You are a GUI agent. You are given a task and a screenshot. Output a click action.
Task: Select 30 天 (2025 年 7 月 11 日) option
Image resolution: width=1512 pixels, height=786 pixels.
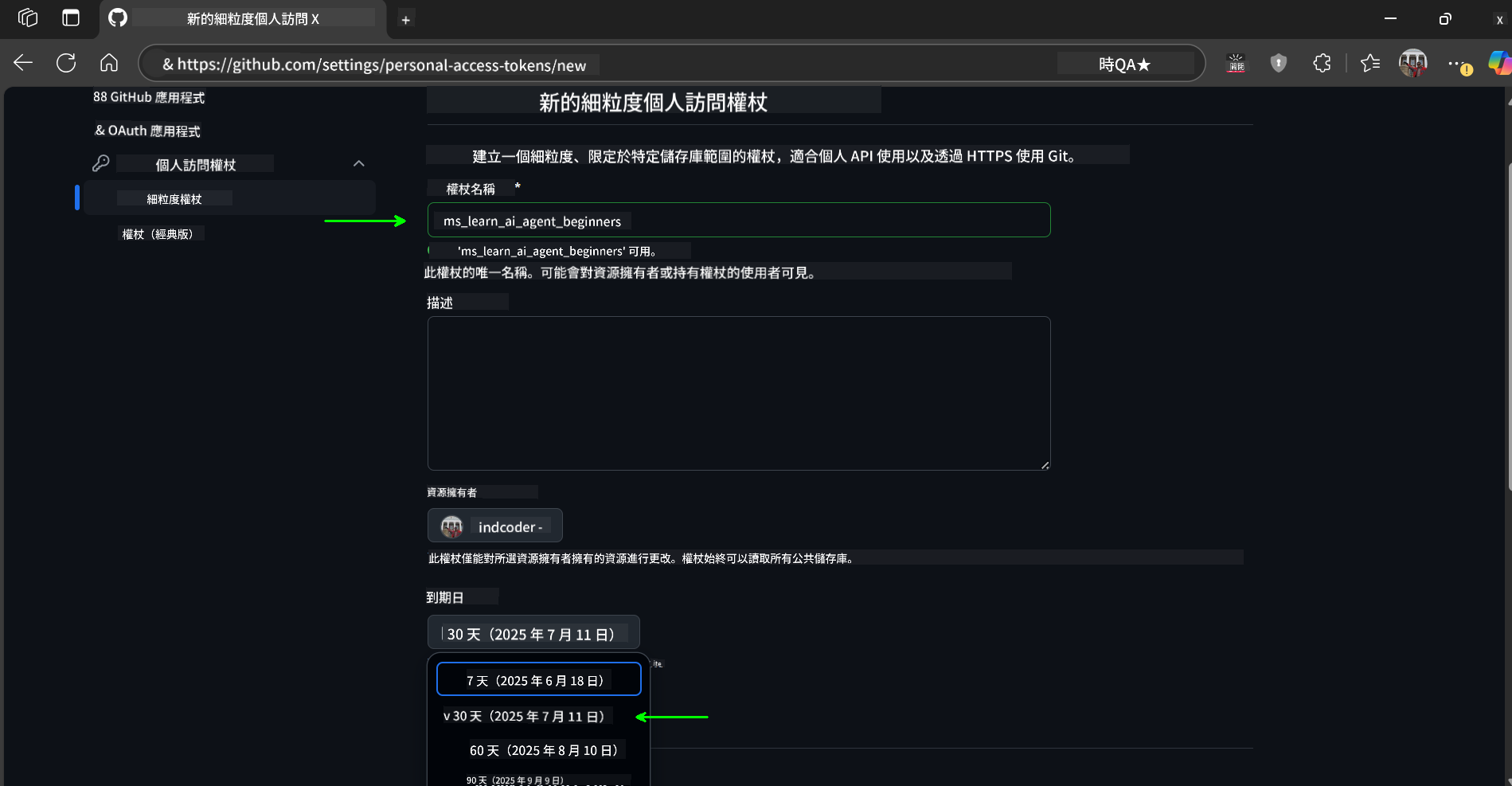point(539,716)
